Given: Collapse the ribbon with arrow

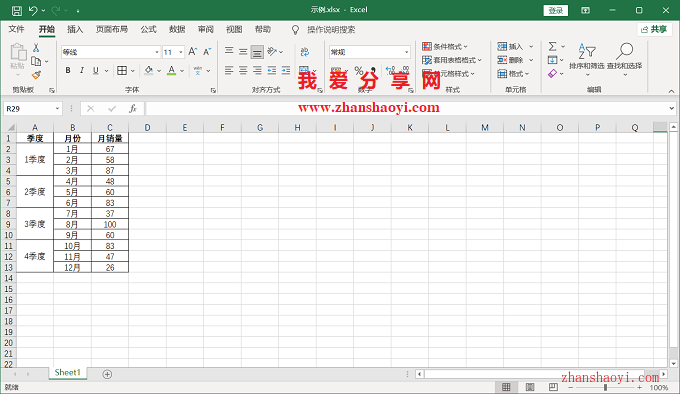Looking at the screenshot, I should 671,91.
